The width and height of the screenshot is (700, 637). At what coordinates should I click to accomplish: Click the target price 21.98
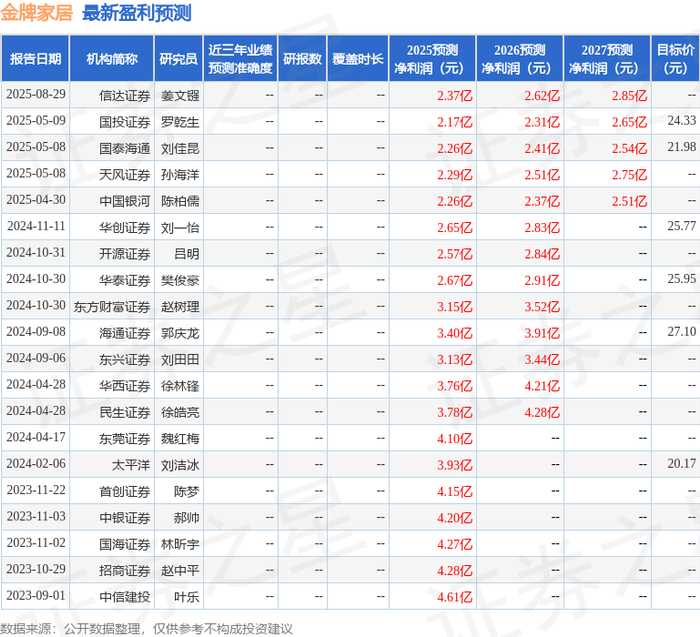coord(682,147)
